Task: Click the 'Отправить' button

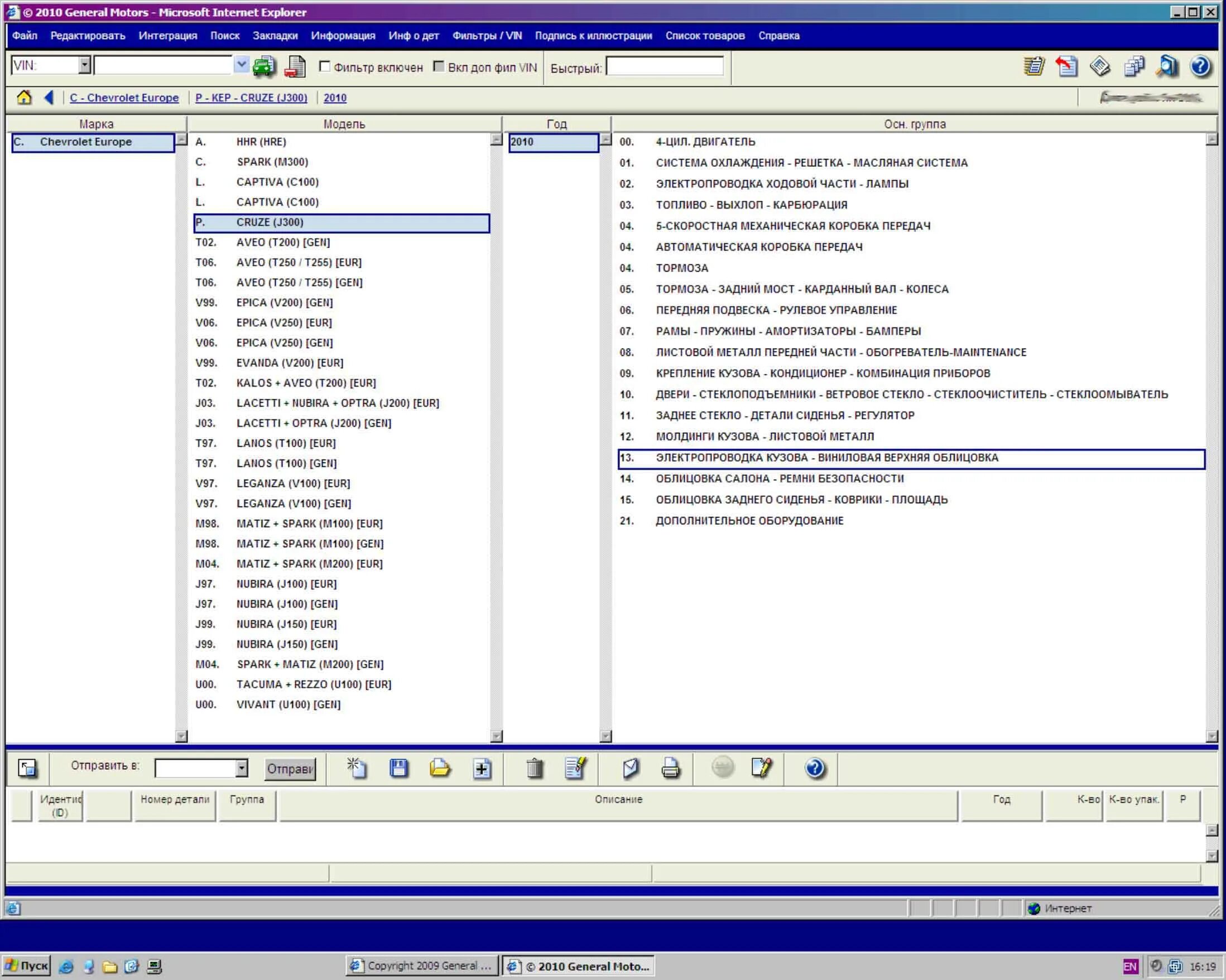Action: coord(290,769)
